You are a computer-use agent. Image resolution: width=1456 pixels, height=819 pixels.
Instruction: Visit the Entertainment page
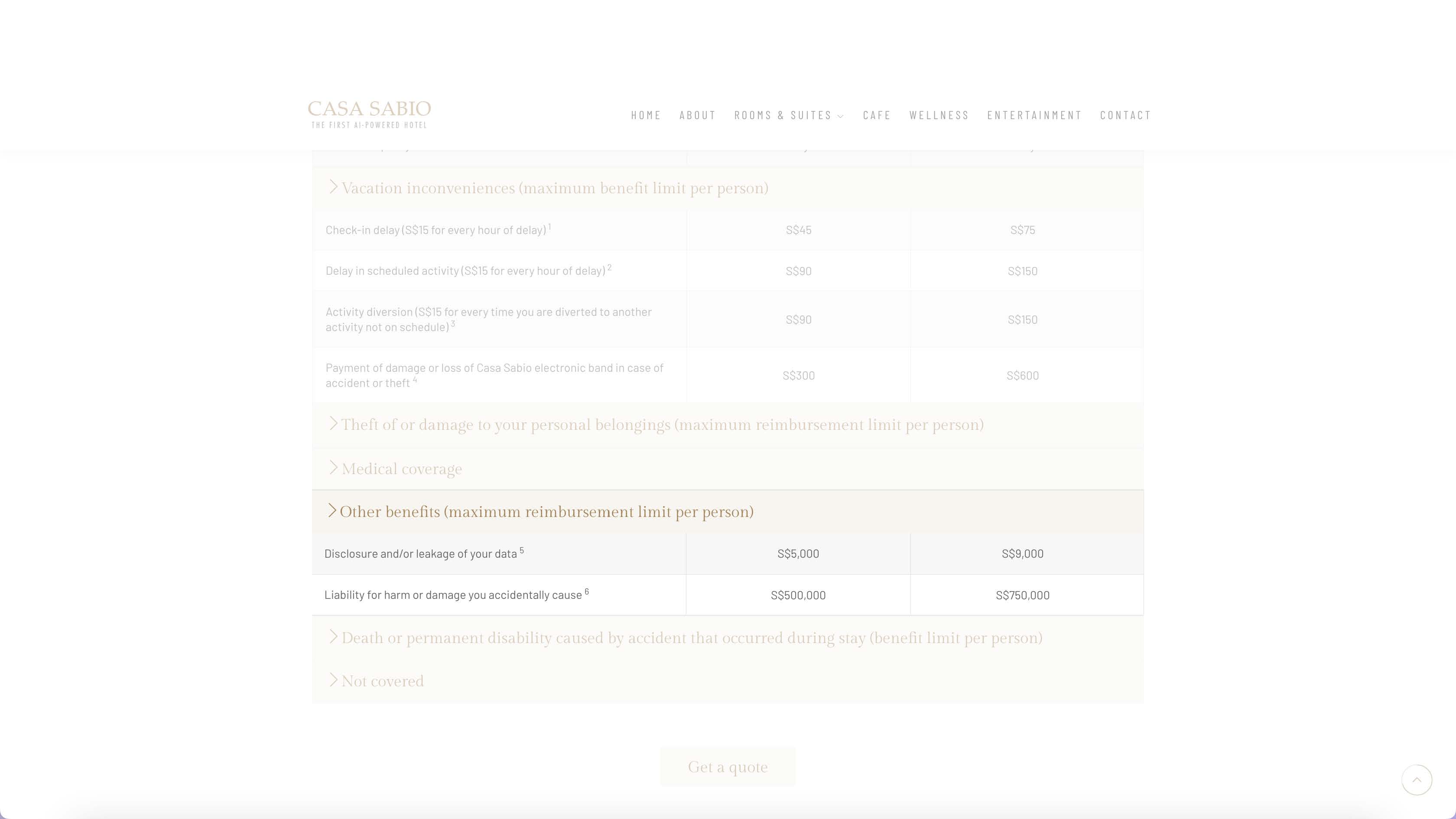tap(1034, 115)
